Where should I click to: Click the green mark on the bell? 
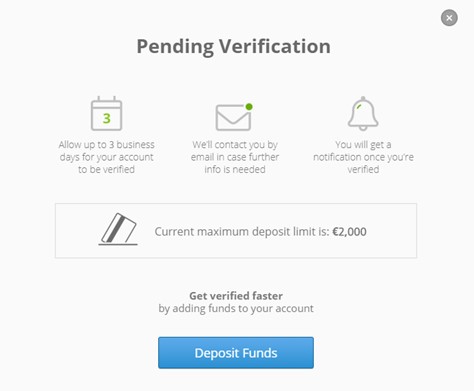[x=359, y=106]
